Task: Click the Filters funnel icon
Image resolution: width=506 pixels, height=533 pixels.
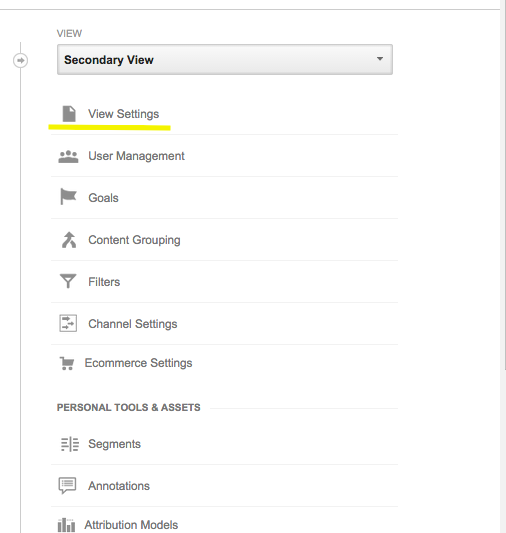Action: pyautogui.click(x=68, y=281)
